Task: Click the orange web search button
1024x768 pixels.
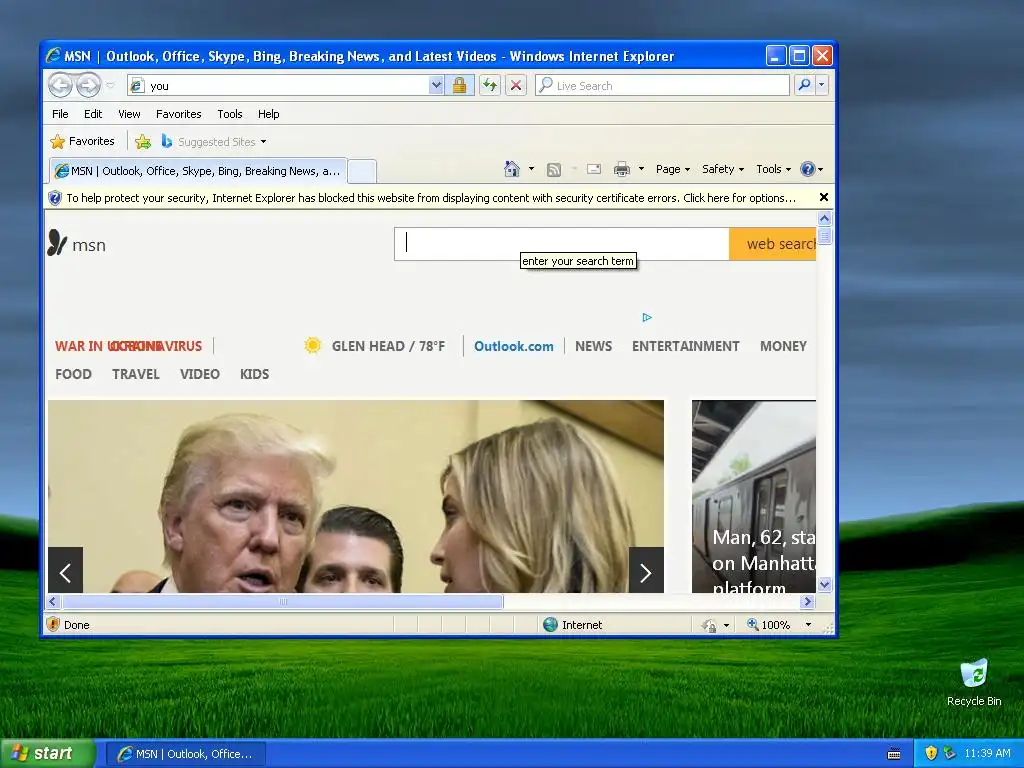Action: click(773, 244)
